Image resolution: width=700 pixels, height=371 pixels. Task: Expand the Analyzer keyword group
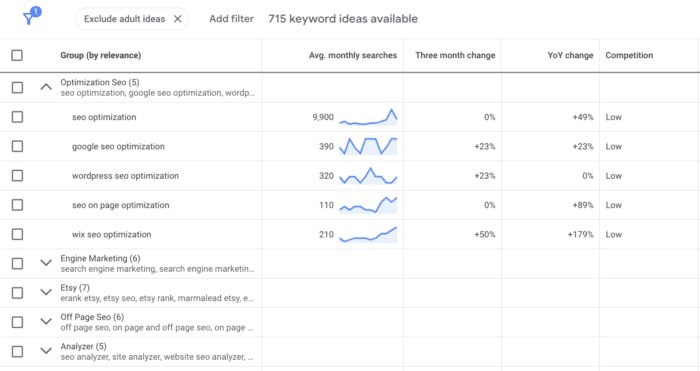point(46,351)
